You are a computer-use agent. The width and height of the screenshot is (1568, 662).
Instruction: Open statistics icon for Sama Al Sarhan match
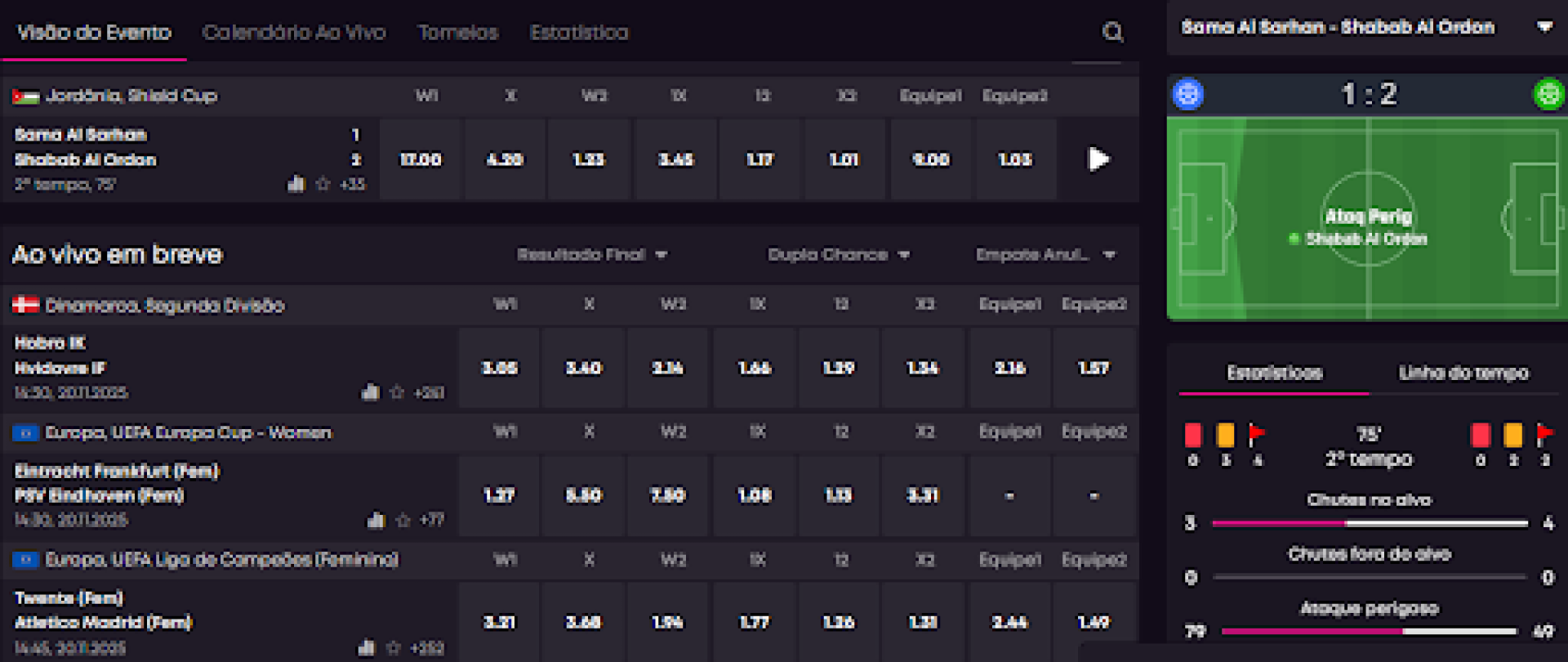point(296,184)
